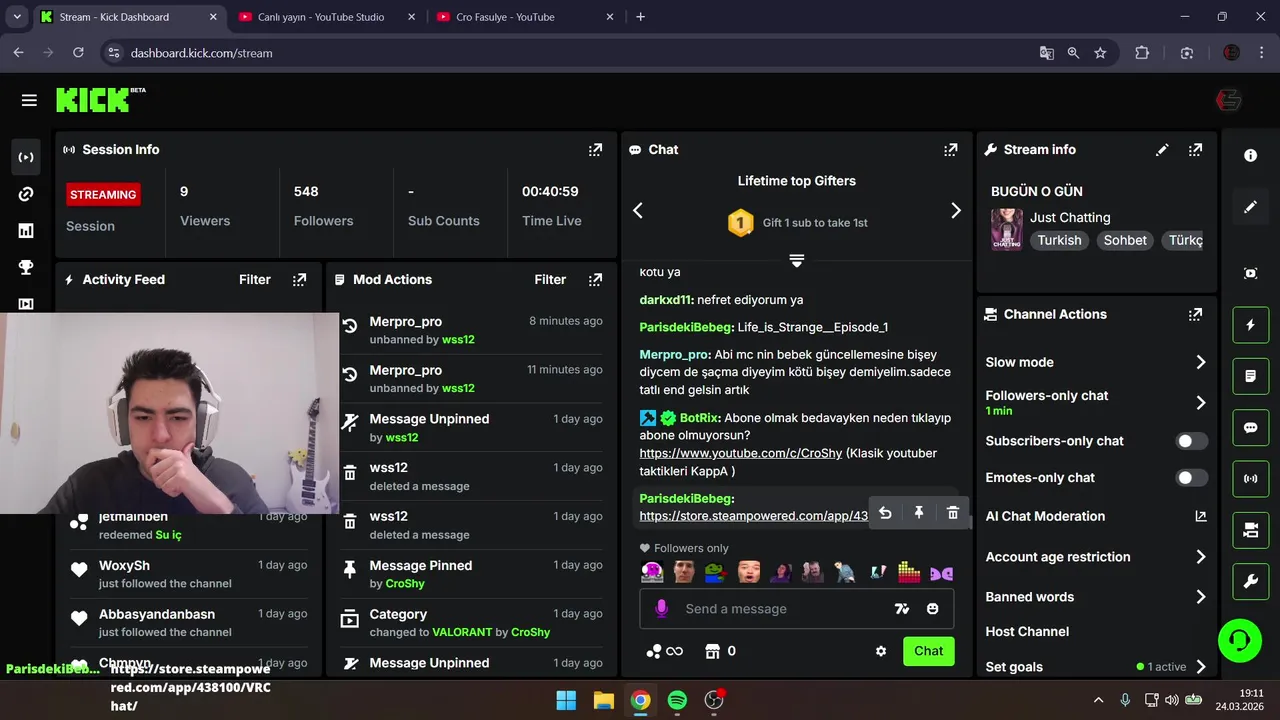Expand Followers-only chat options
The height and width of the screenshot is (720, 1280).
(1201, 403)
